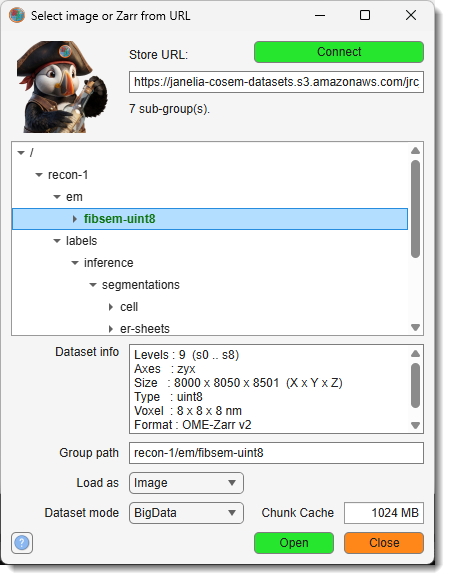The width and height of the screenshot is (450, 580).
Task: Click the tree scroll-down arrow
Action: coord(416,327)
